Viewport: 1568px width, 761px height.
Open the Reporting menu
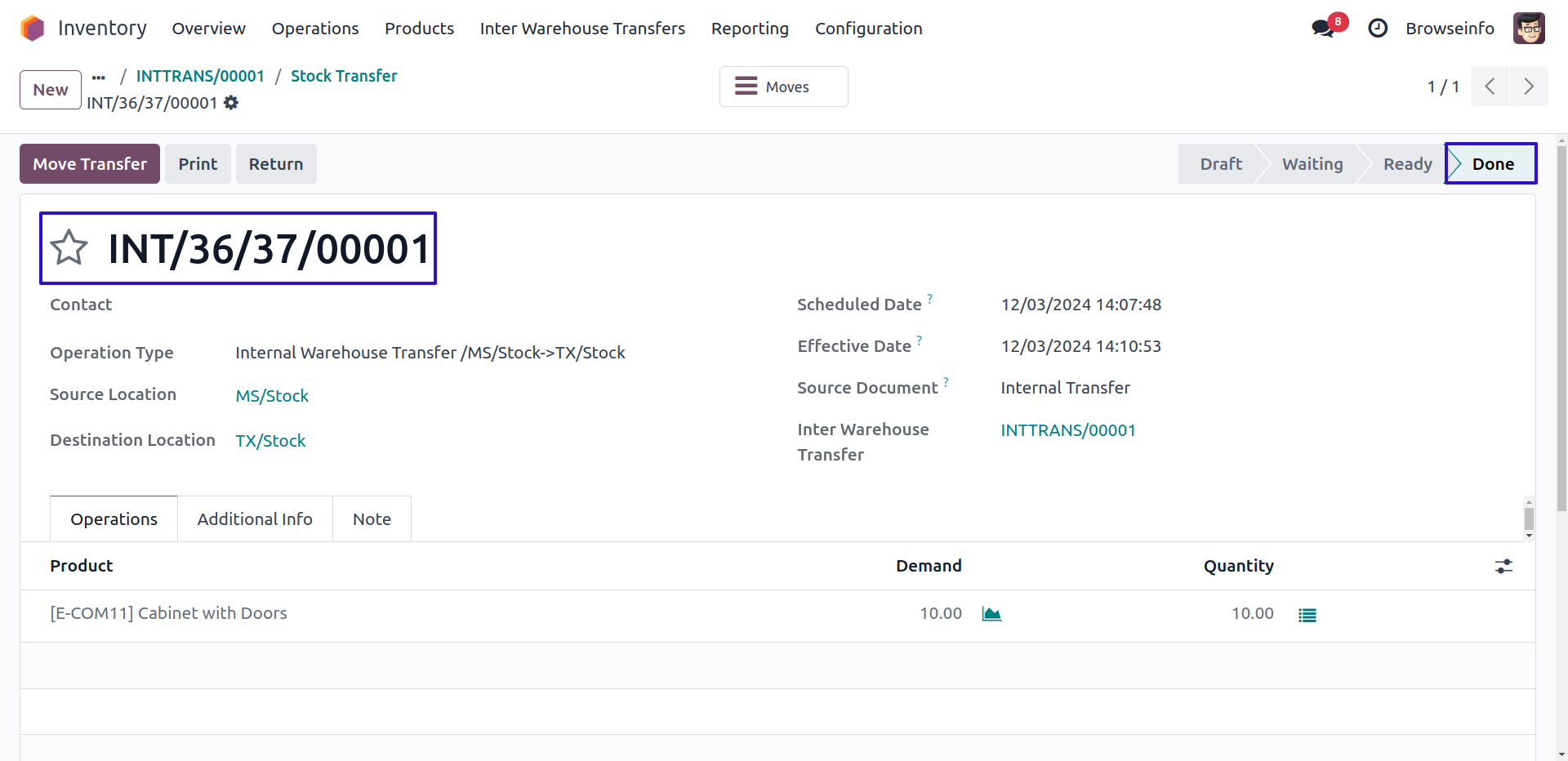[x=749, y=29]
